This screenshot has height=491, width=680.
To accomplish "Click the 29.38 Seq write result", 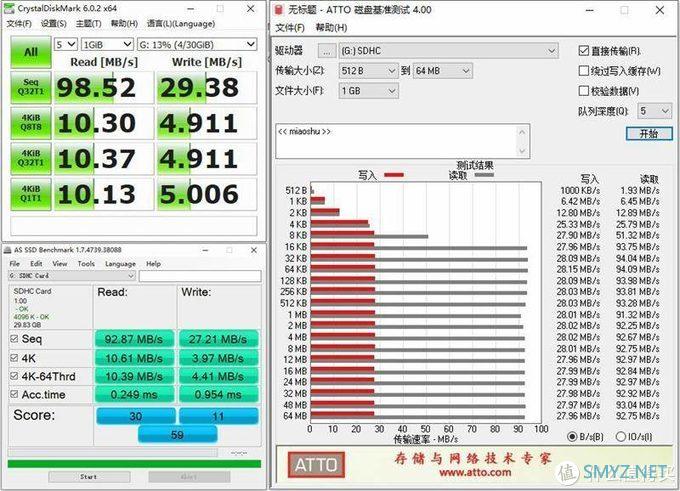I will [x=206, y=87].
